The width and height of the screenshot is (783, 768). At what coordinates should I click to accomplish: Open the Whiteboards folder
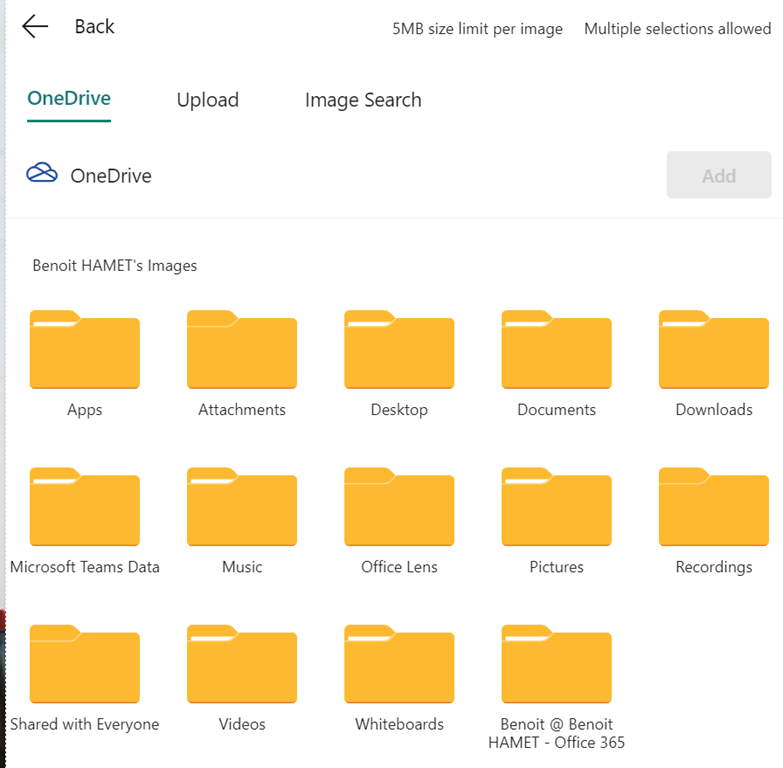(x=399, y=664)
